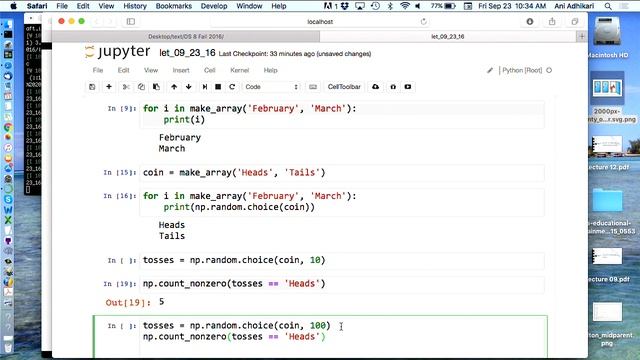Restart the kernel with the circular arrow icon
Image resolution: width=640 pixels, height=360 pixels.
(x=232, y=87)
